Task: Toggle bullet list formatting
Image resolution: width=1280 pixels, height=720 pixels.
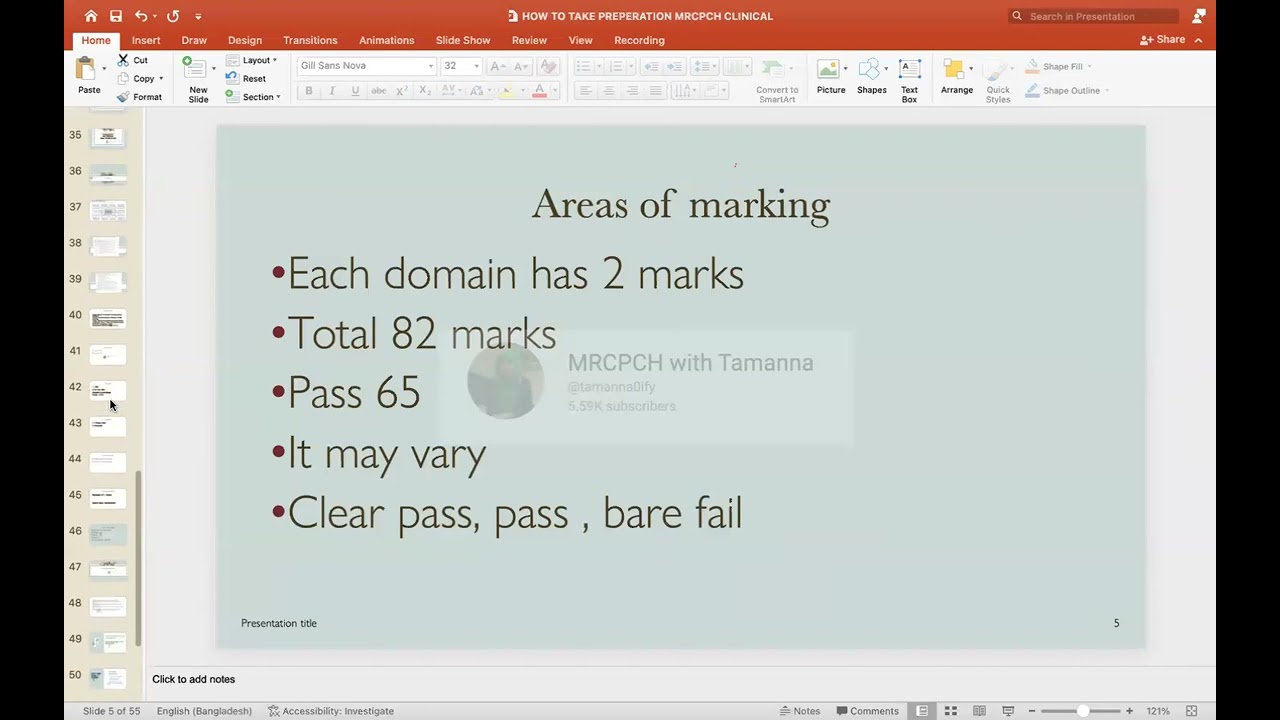Action: (583, 66)
